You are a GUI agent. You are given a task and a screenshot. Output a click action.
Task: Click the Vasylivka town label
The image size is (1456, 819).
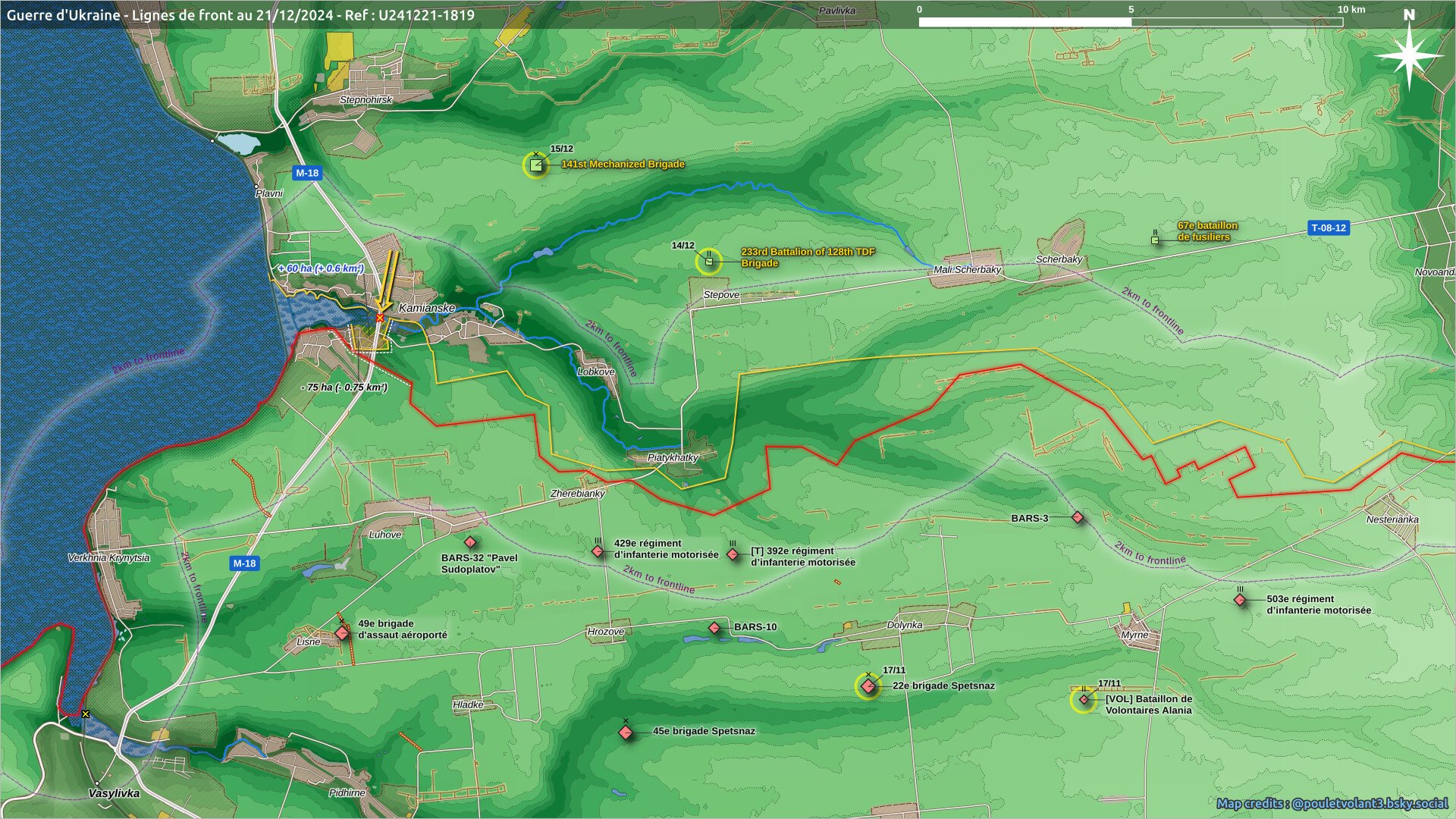[x=114, y=793]
